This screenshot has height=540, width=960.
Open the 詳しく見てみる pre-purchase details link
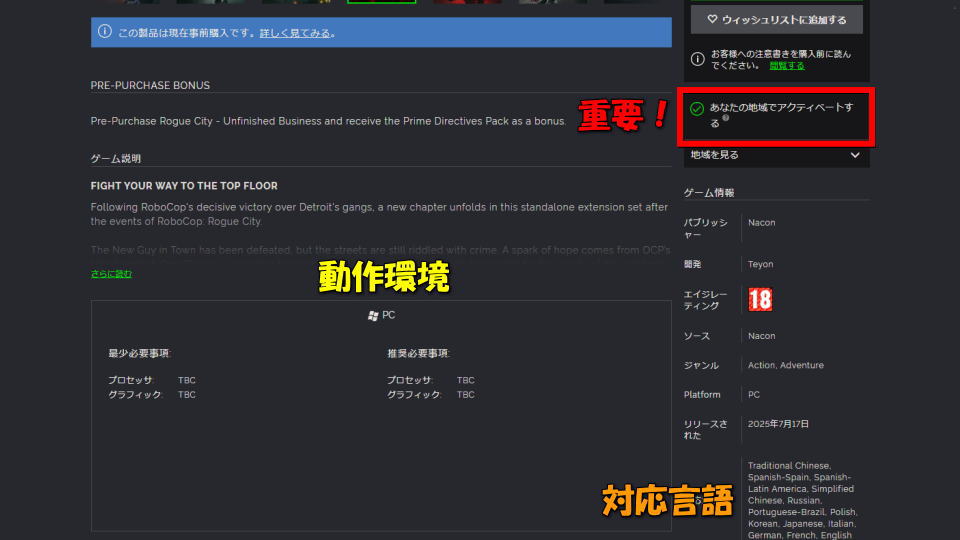point(294,33)
